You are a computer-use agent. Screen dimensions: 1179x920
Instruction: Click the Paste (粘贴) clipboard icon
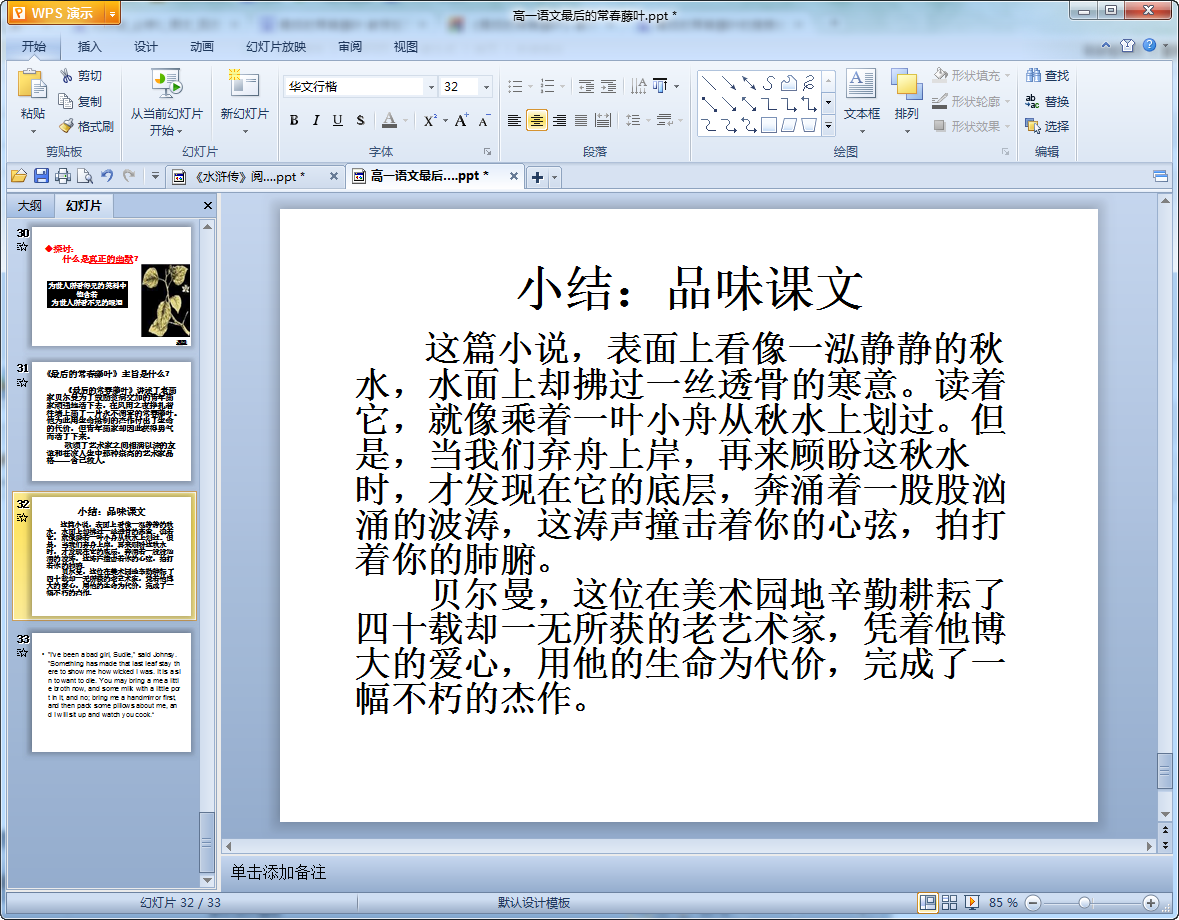coord(32,84)
